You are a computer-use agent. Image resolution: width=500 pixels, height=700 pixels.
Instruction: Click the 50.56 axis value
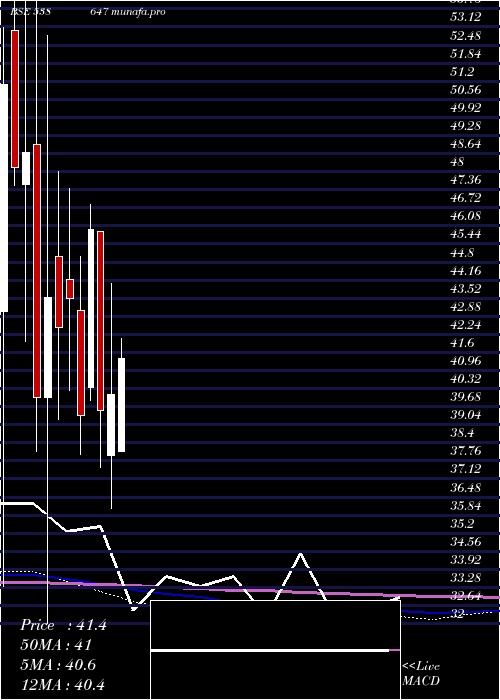[x=466, y=90]
